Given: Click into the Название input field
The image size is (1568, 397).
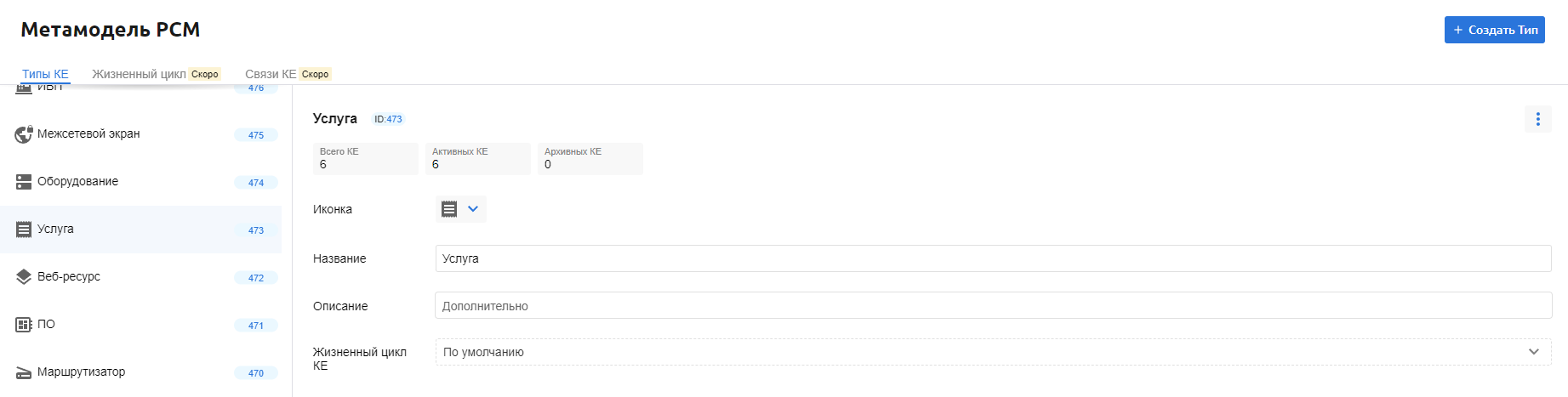Looking at the screenshot, I should click(992, 258).
